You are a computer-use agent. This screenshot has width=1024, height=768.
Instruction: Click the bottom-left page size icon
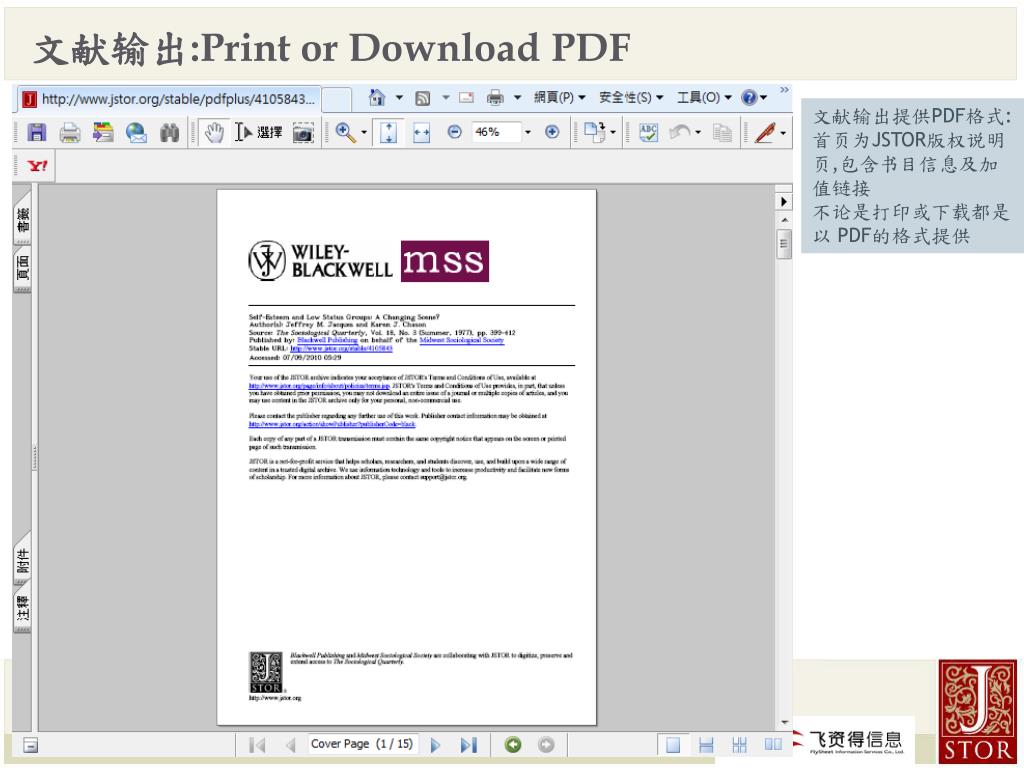30,744
